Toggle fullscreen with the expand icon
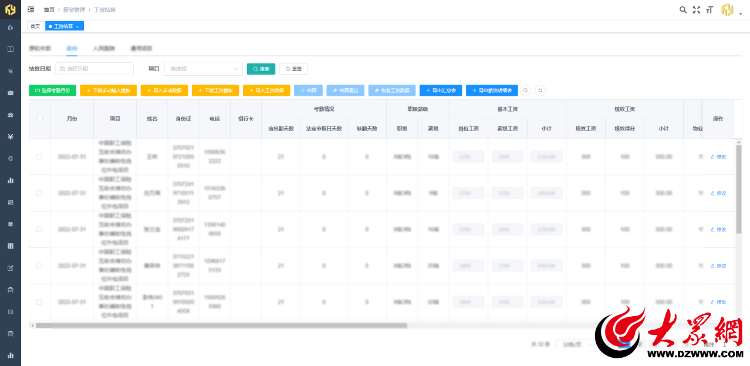 pos(696,10)
